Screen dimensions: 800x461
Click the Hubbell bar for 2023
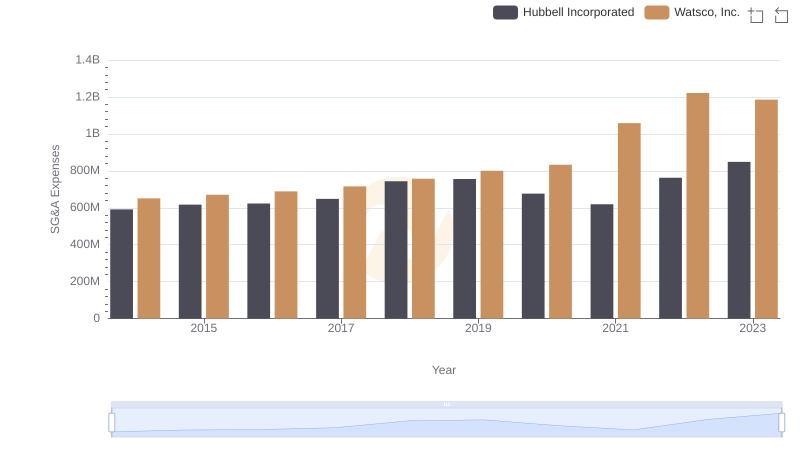click(x=739, y=240)
